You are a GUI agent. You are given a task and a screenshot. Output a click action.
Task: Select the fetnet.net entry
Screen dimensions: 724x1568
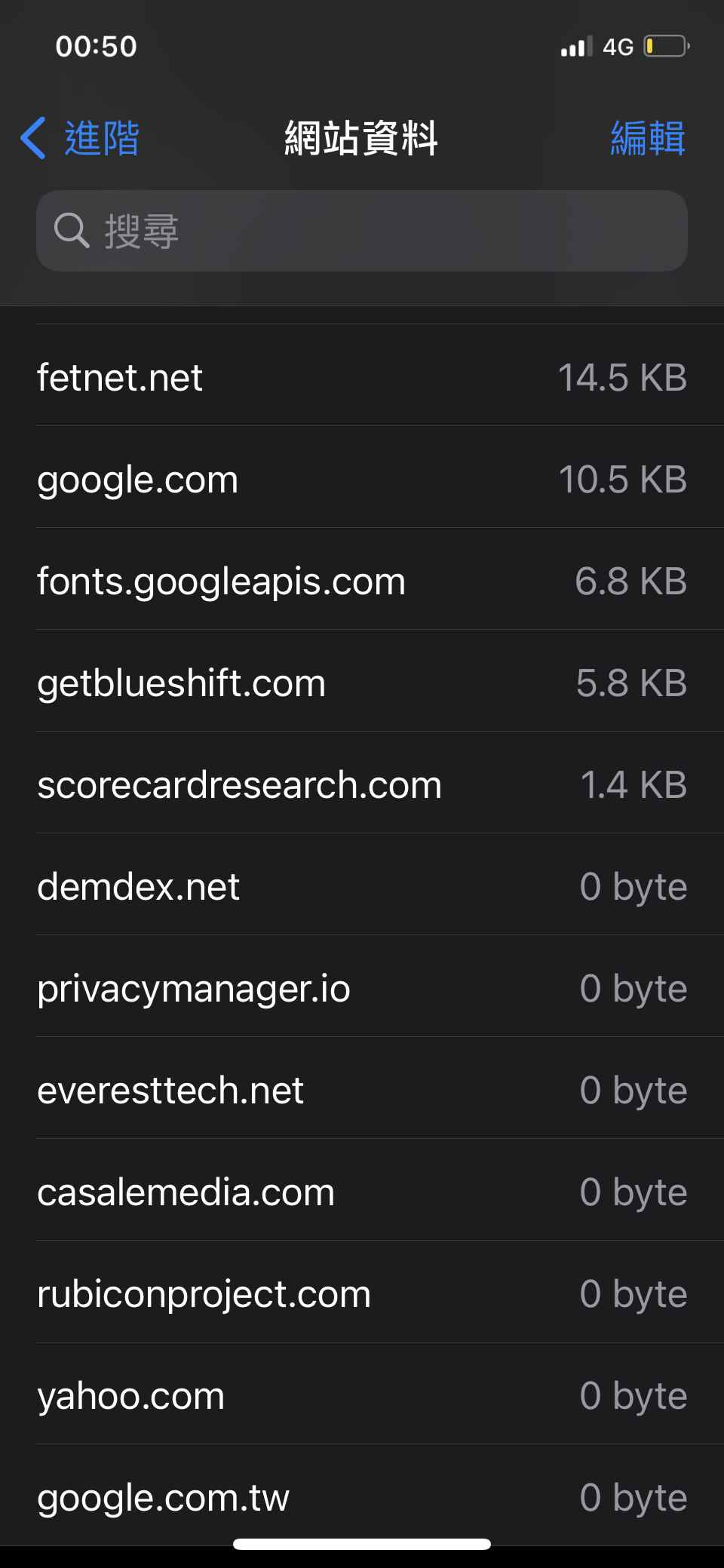tap(362, 376)
